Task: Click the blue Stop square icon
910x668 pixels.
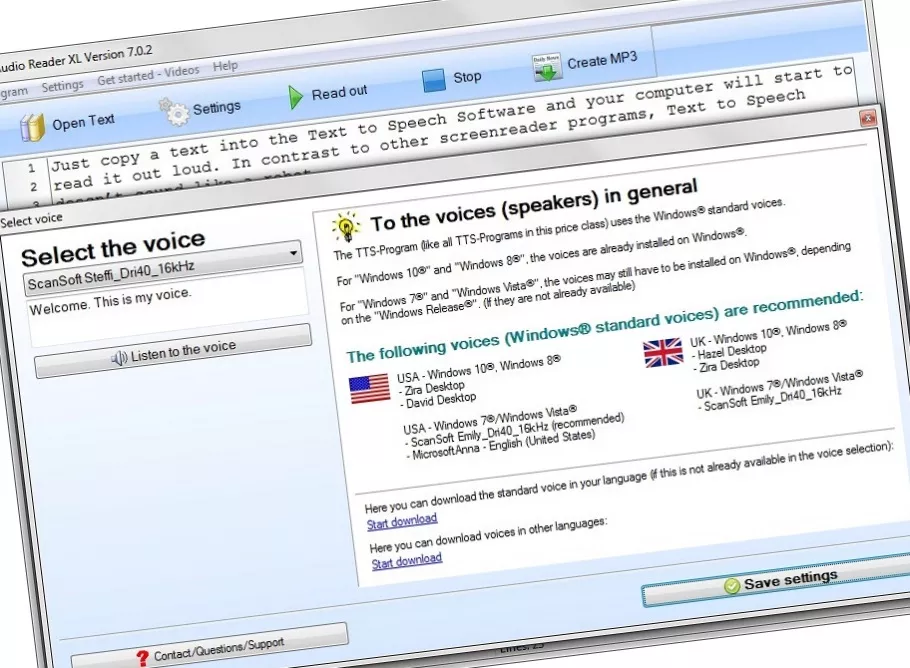Action: click(434, 80)
